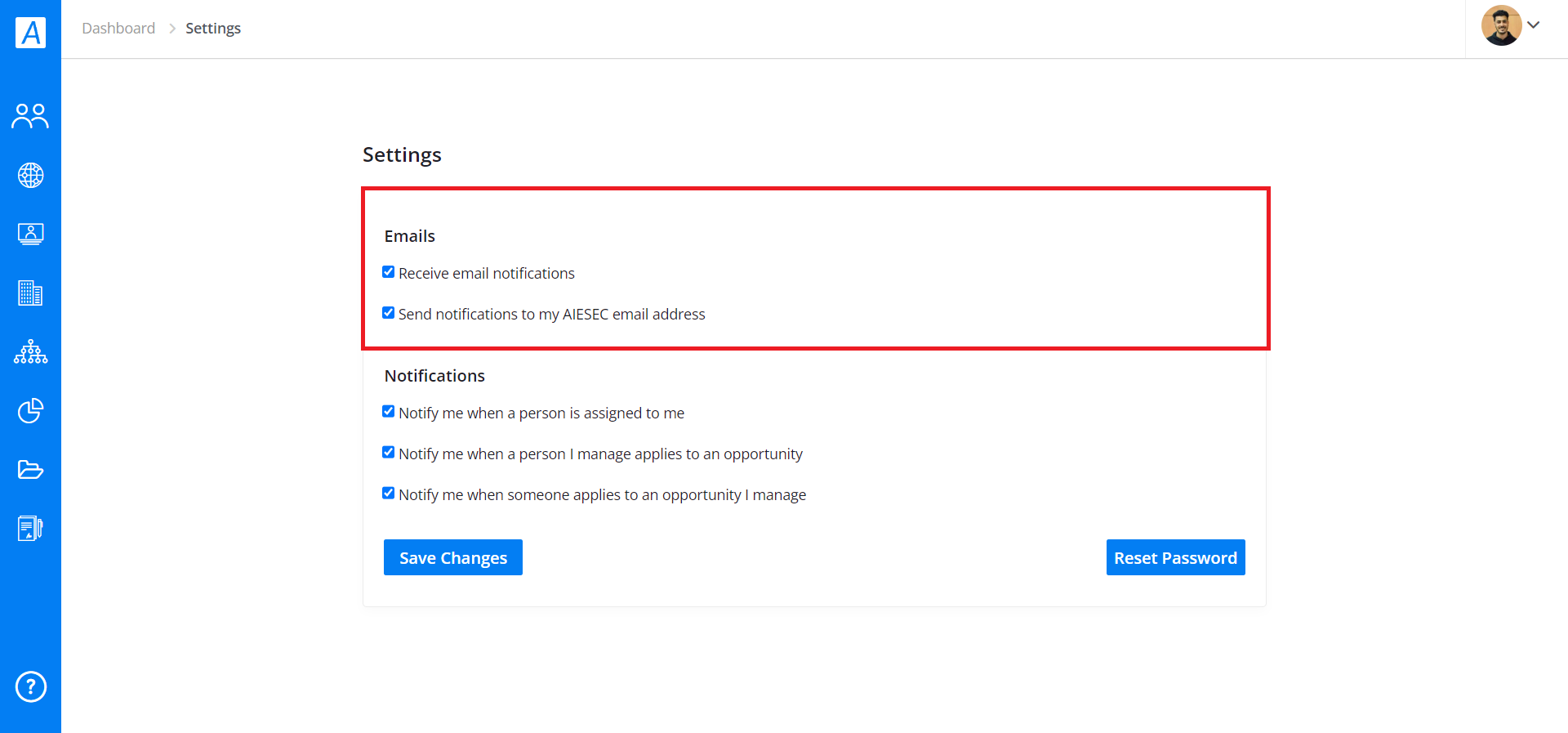
Task: Open the folder icon in sidebar
Action: pyautogui.click(x=30, y=469)
